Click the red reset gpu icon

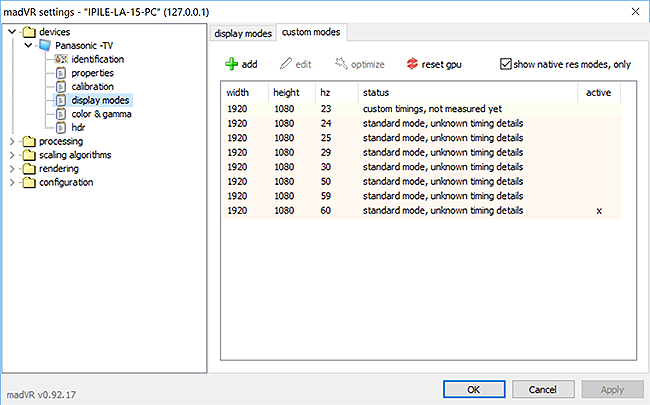pyautogui.click(x=412, y=63)
